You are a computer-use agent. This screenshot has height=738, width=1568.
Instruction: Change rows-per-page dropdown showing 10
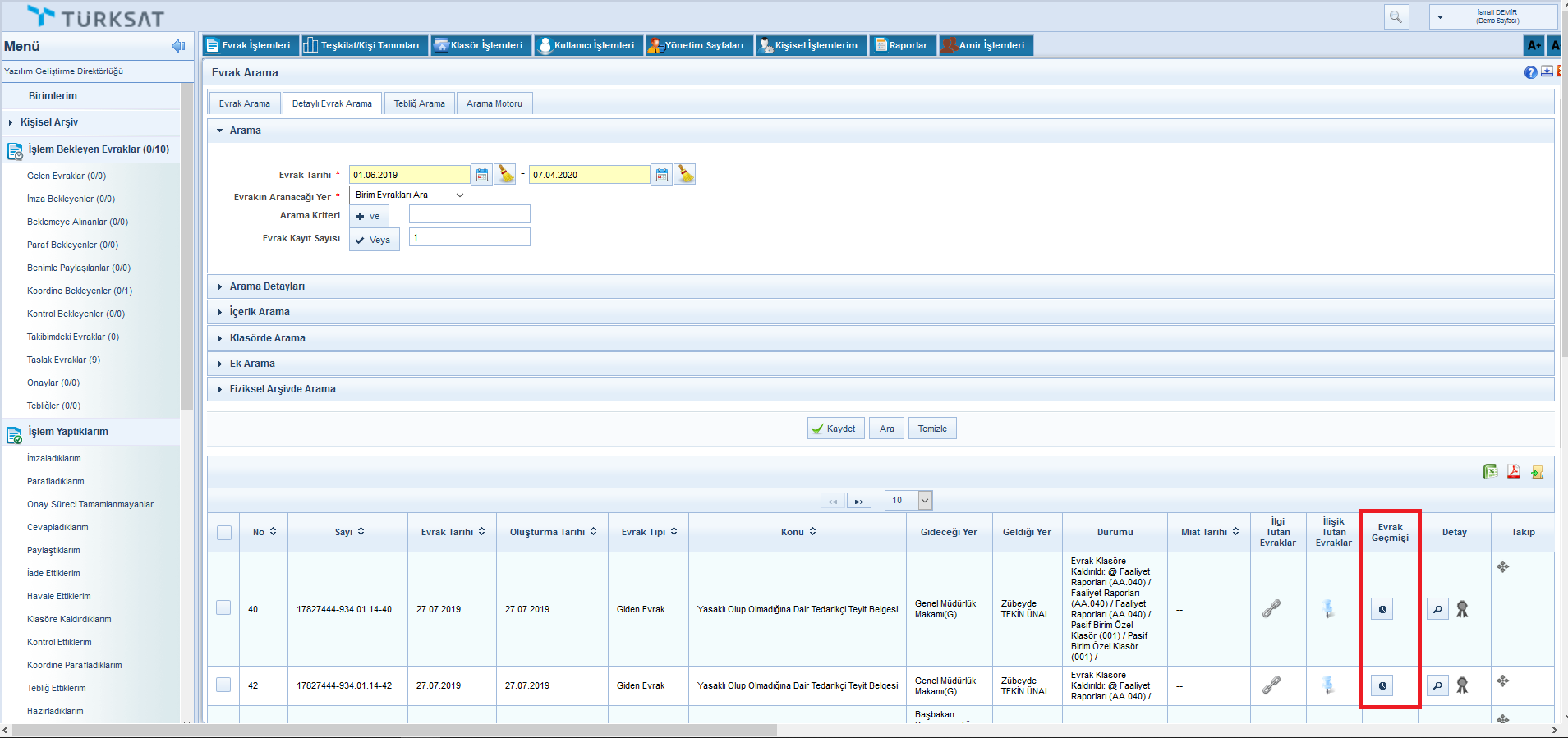pos(908,500)
